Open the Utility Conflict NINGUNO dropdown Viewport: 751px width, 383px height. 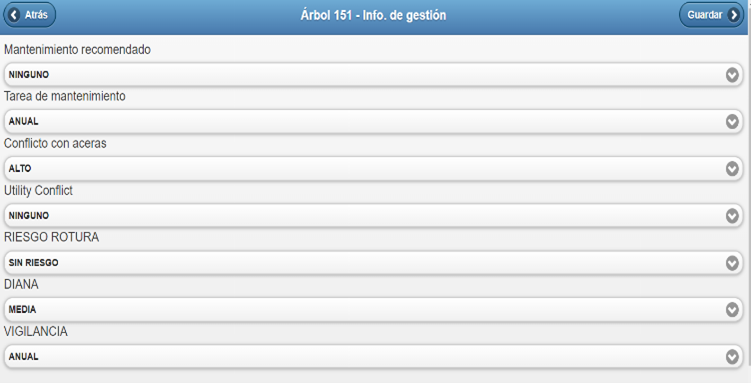[373, 215]
